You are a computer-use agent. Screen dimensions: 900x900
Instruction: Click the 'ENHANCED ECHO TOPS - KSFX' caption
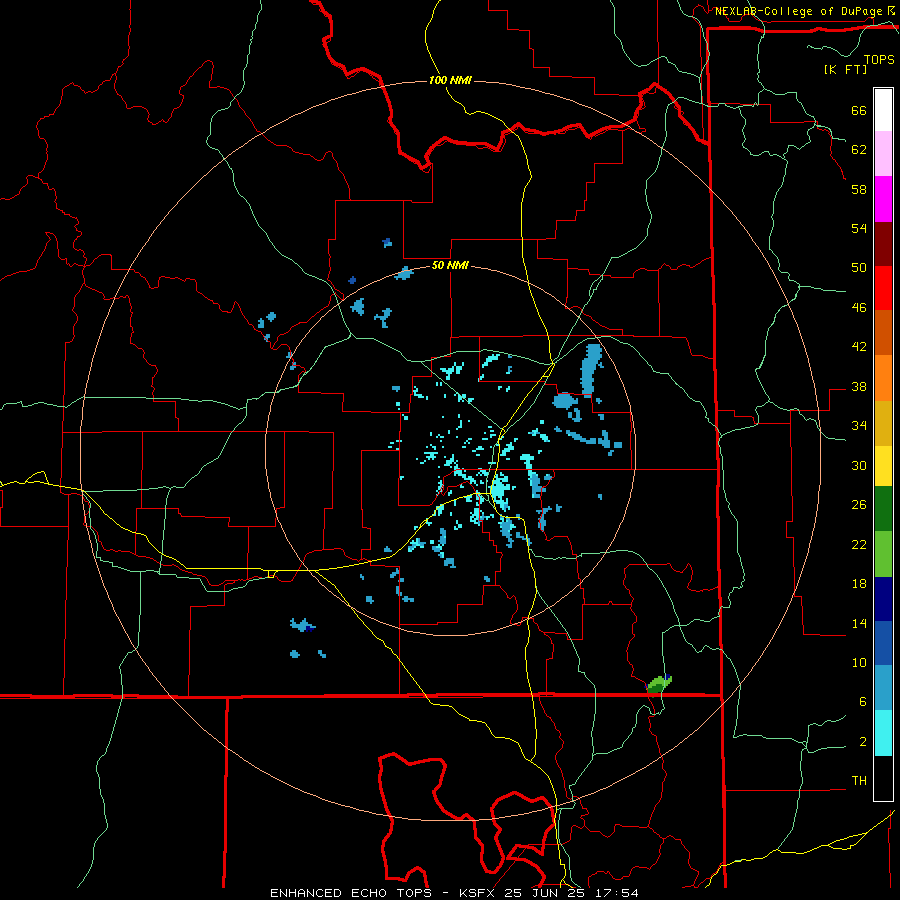tap(383, 893)
